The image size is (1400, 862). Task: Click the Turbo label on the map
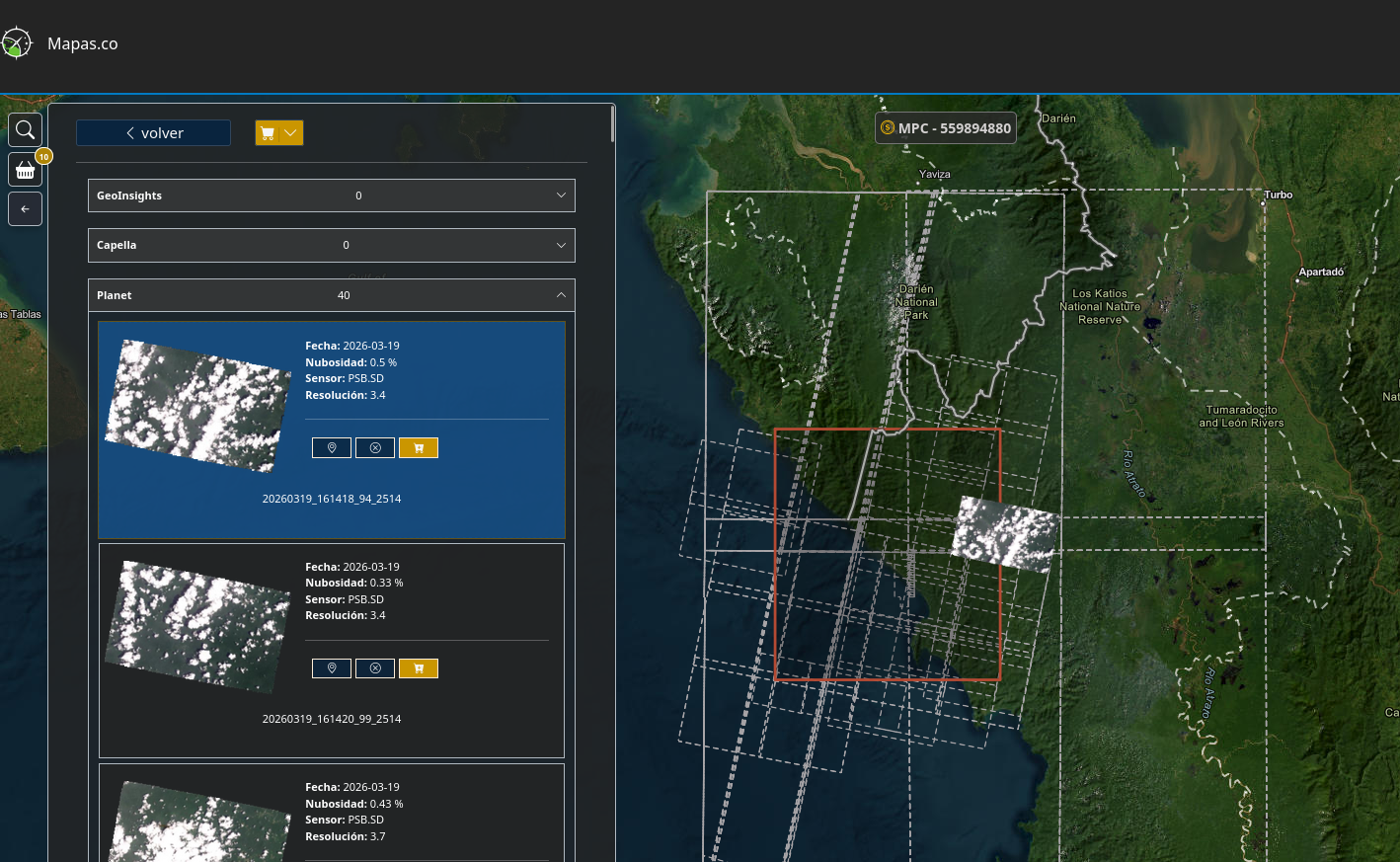coord(1279,195)
